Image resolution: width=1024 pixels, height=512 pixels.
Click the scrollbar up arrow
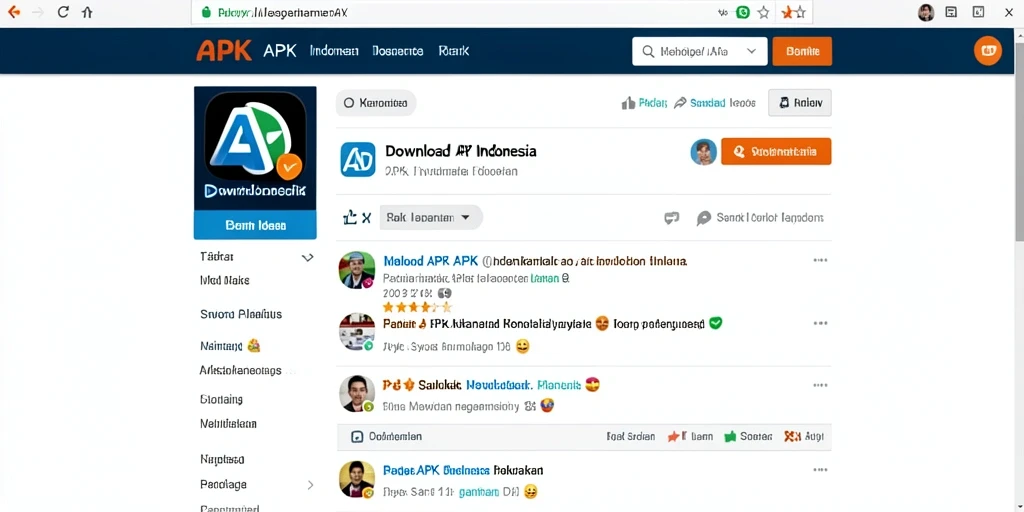(x=1019, y=33)
